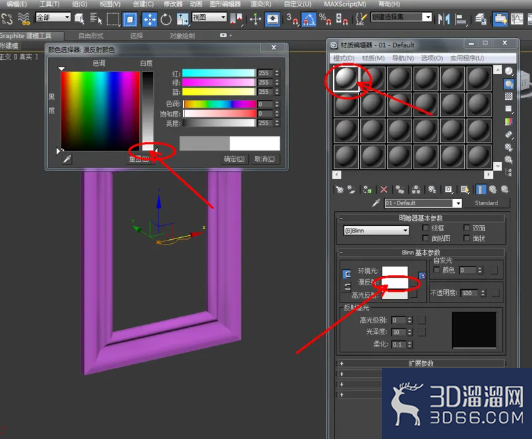532x439 pixels.
Task: Click the 重置 reset button in color selector
Action: [x=138, y=158]
